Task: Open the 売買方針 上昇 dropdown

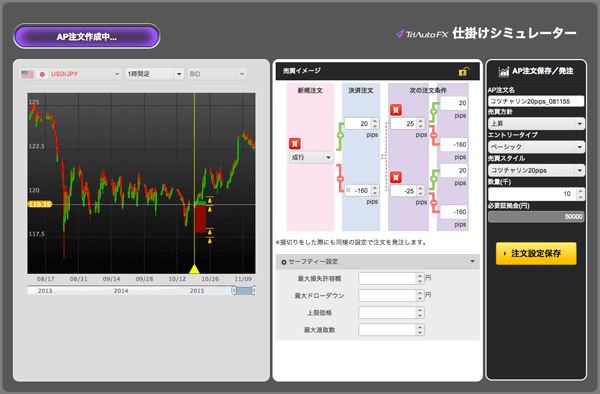Action: point(536,124)
